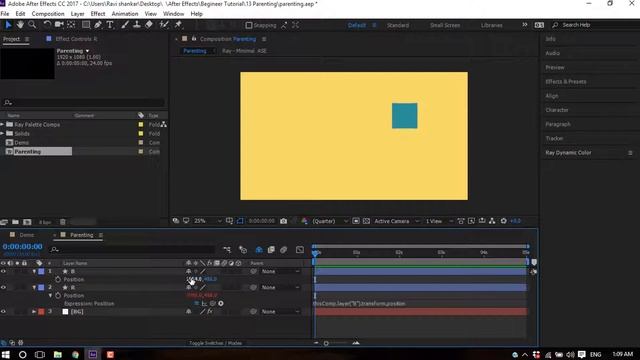Open composition mini-flowchart icon in timeline
The image size is (640, 360).
point(227,249)
